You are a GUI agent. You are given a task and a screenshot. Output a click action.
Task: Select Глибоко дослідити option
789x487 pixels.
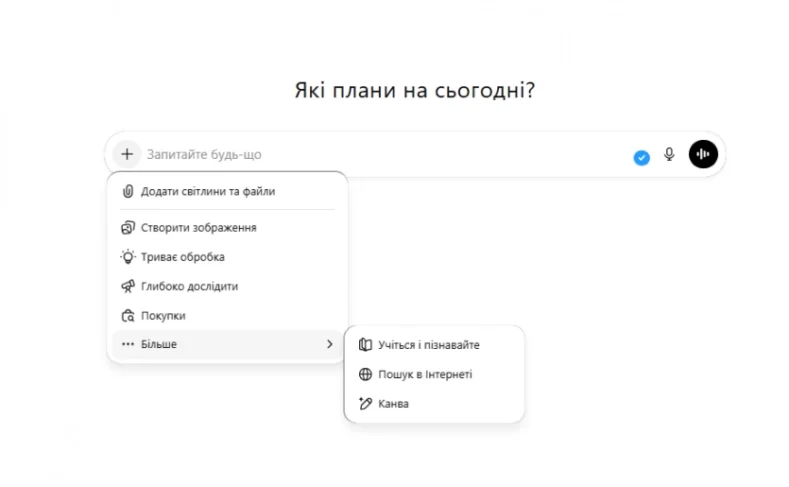pos(190,286)
